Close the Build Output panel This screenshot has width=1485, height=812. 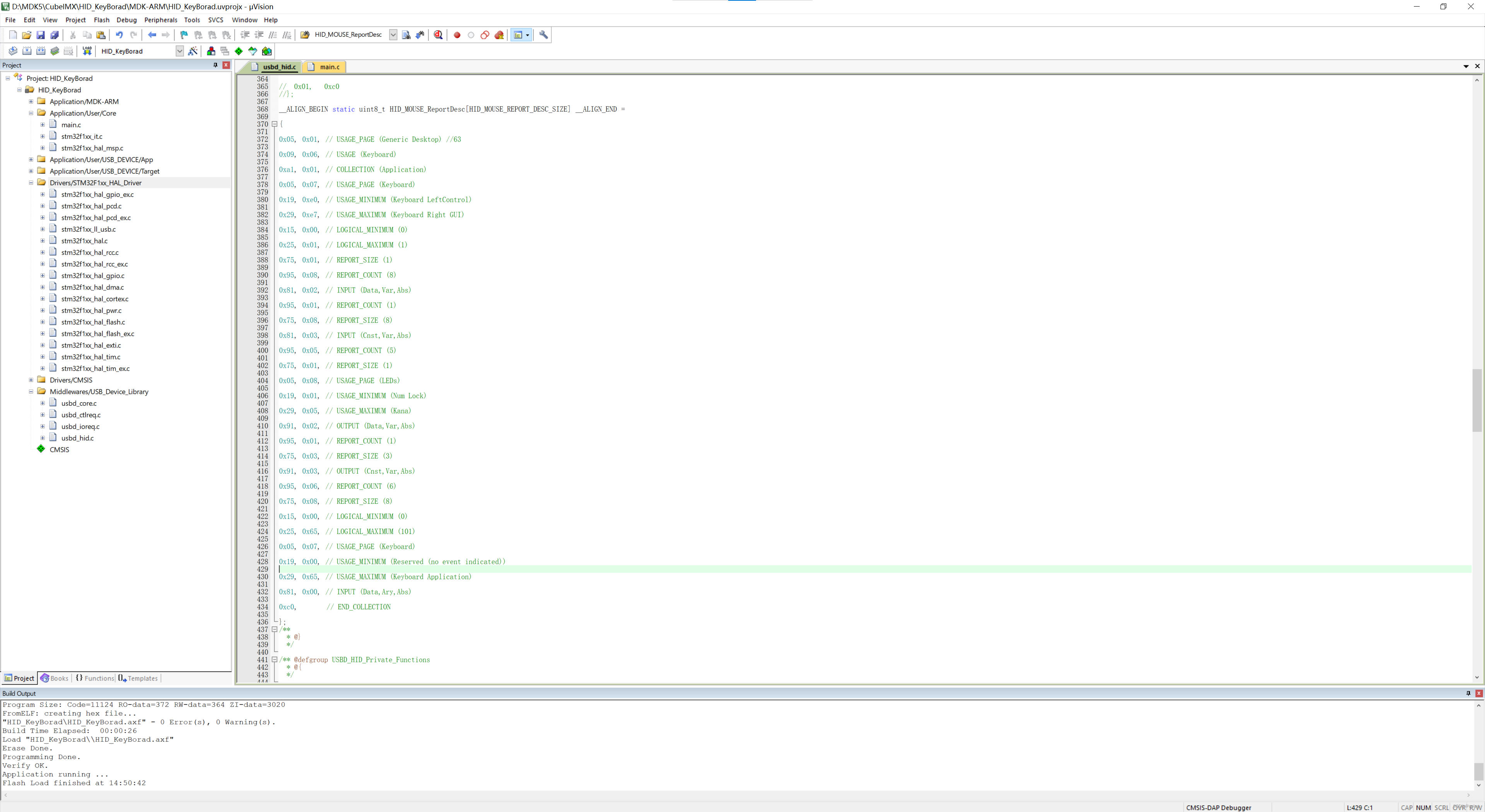pyautogui.click(x=1479, y=693)
